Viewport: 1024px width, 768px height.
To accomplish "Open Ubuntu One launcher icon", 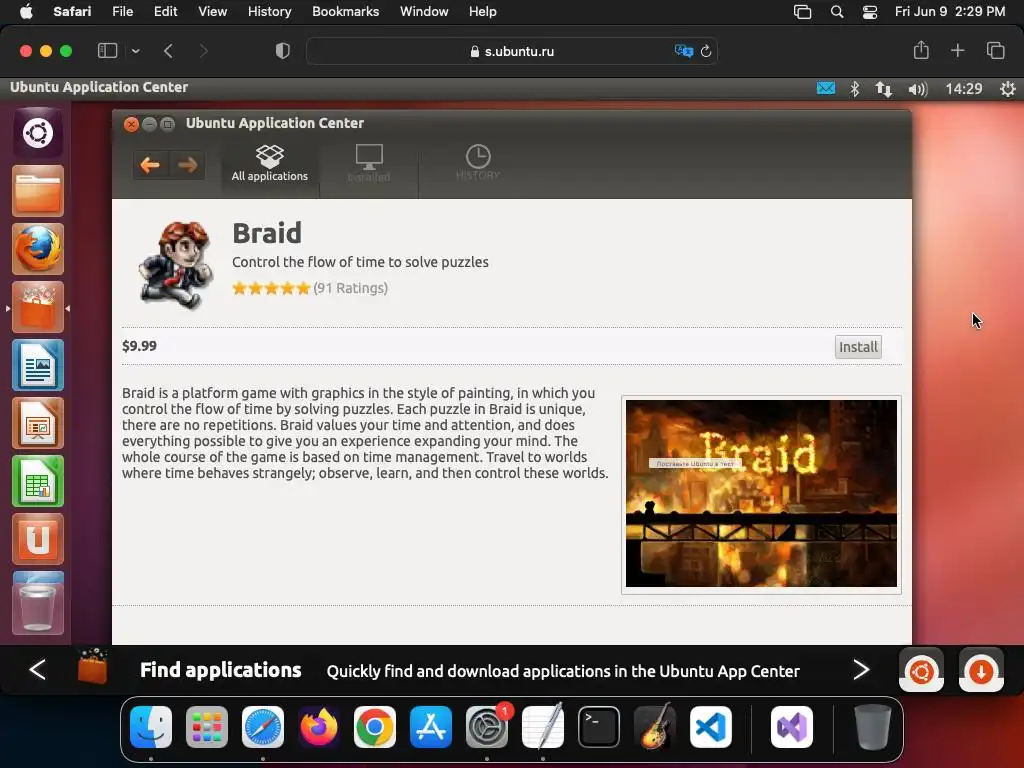I will (x=38, y=539).
